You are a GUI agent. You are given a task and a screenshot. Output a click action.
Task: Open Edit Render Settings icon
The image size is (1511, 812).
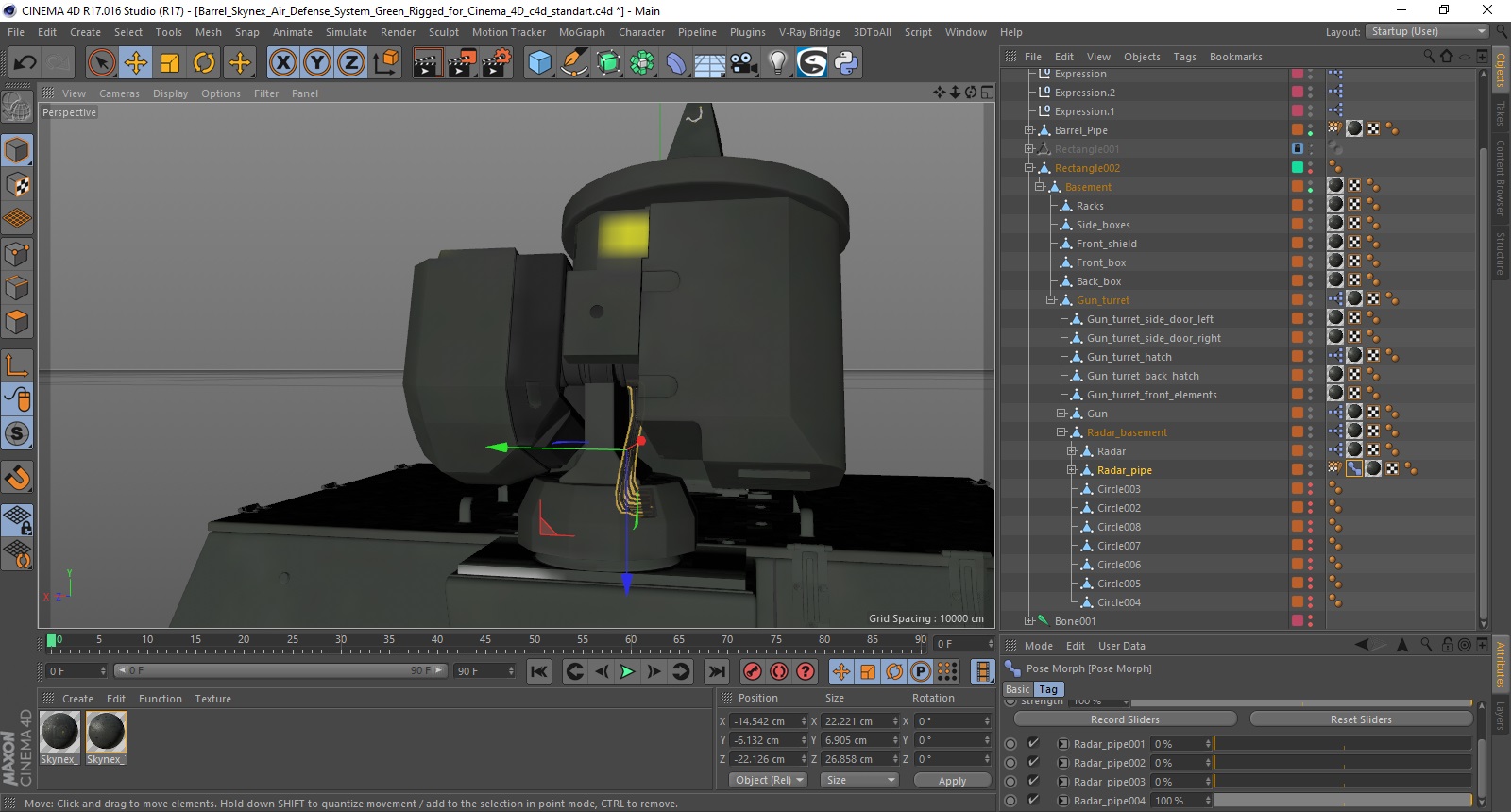[x=497, y=63]
